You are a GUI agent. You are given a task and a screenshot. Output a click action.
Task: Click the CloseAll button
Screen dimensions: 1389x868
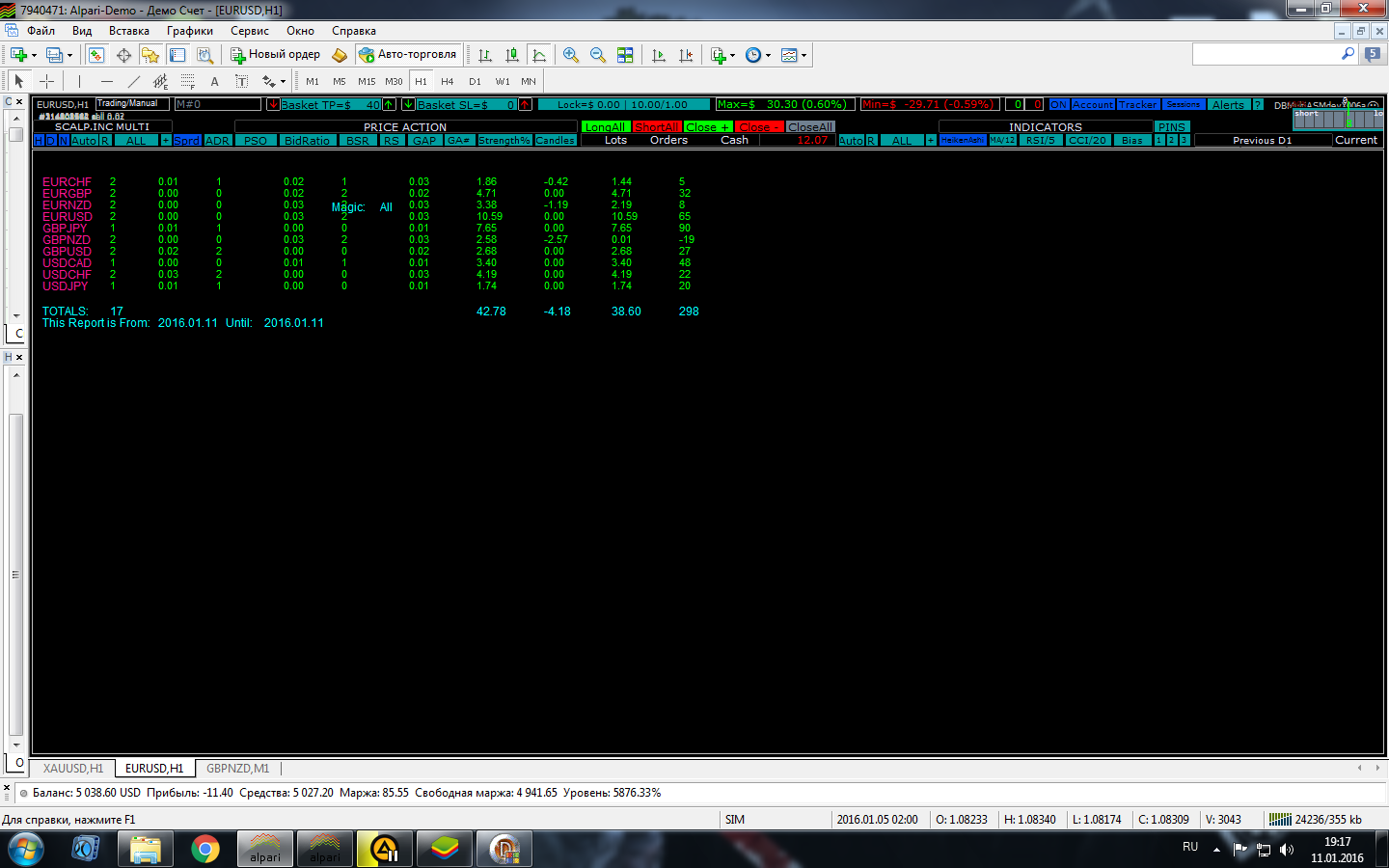click(810, 127)
